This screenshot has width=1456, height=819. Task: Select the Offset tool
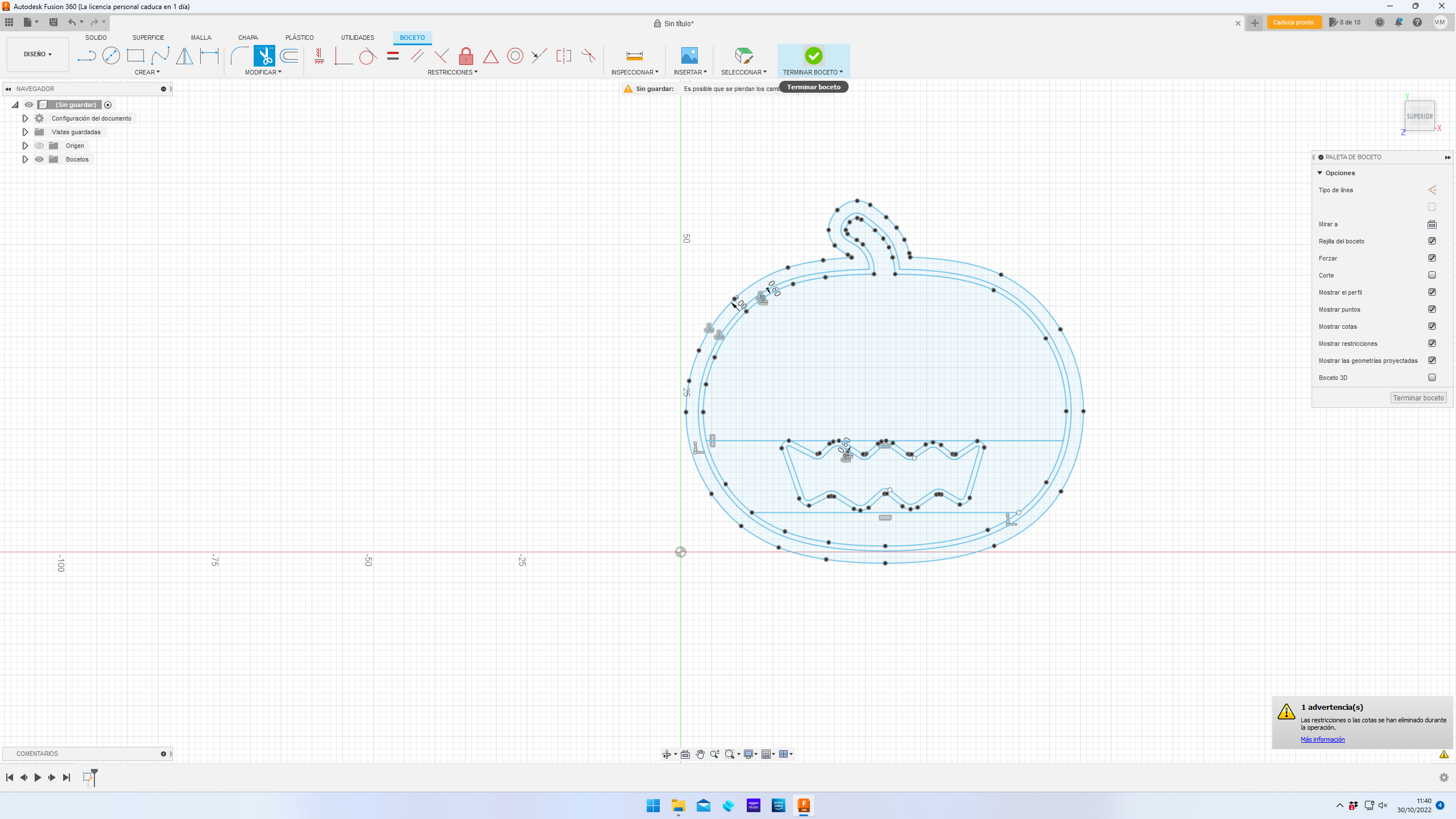click(x=289, y=56)
